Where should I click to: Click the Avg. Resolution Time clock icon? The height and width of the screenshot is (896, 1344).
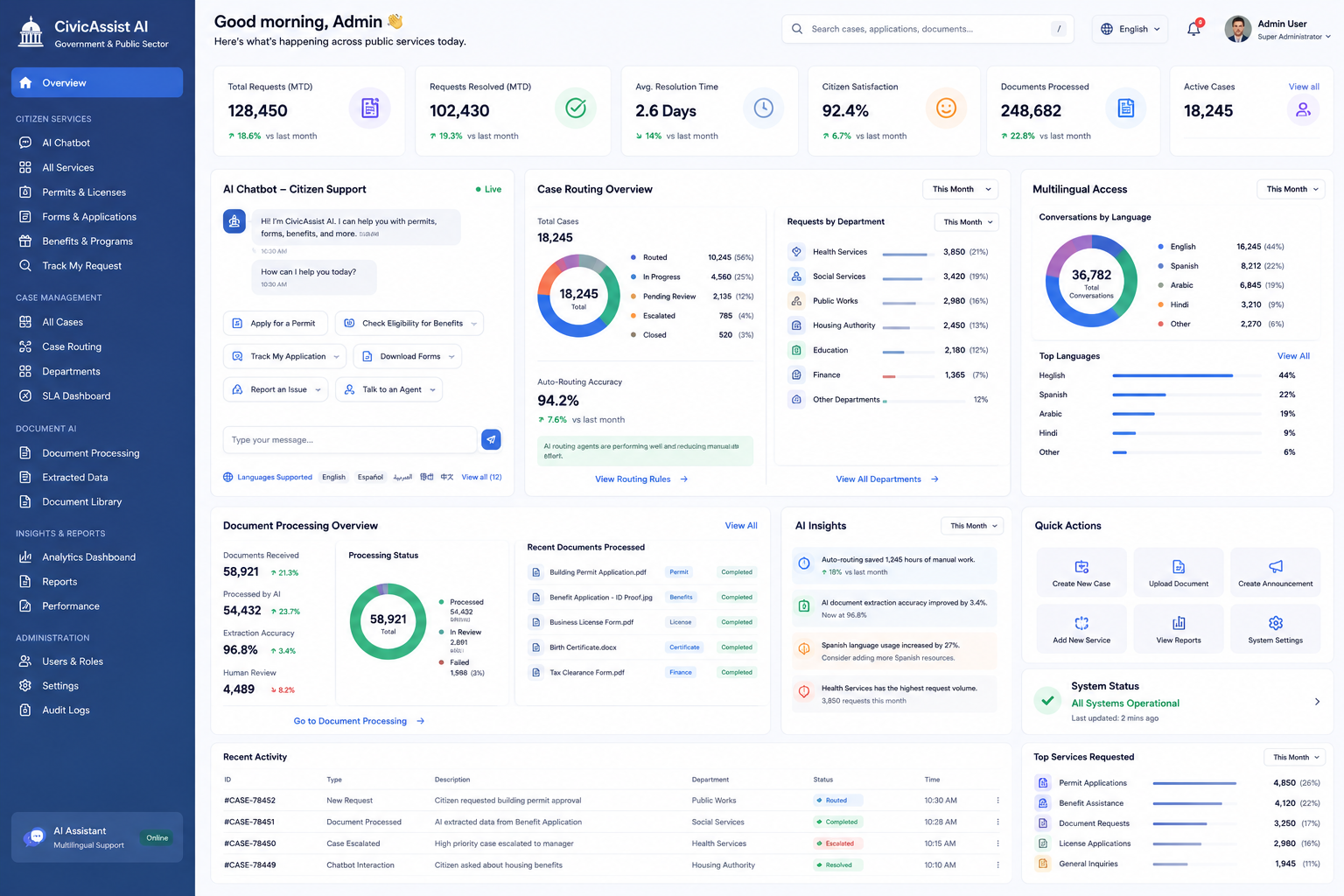pos(764,108)
